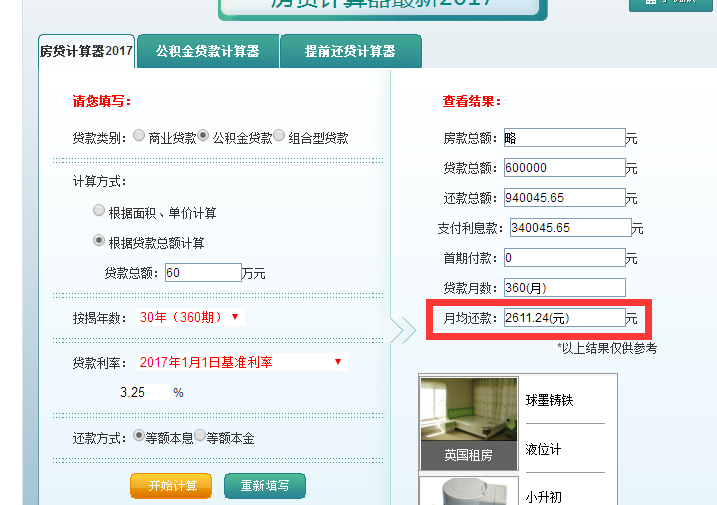Switch to 提前还贷计算器 tab

pyautogui.click(x=350, y=51)
